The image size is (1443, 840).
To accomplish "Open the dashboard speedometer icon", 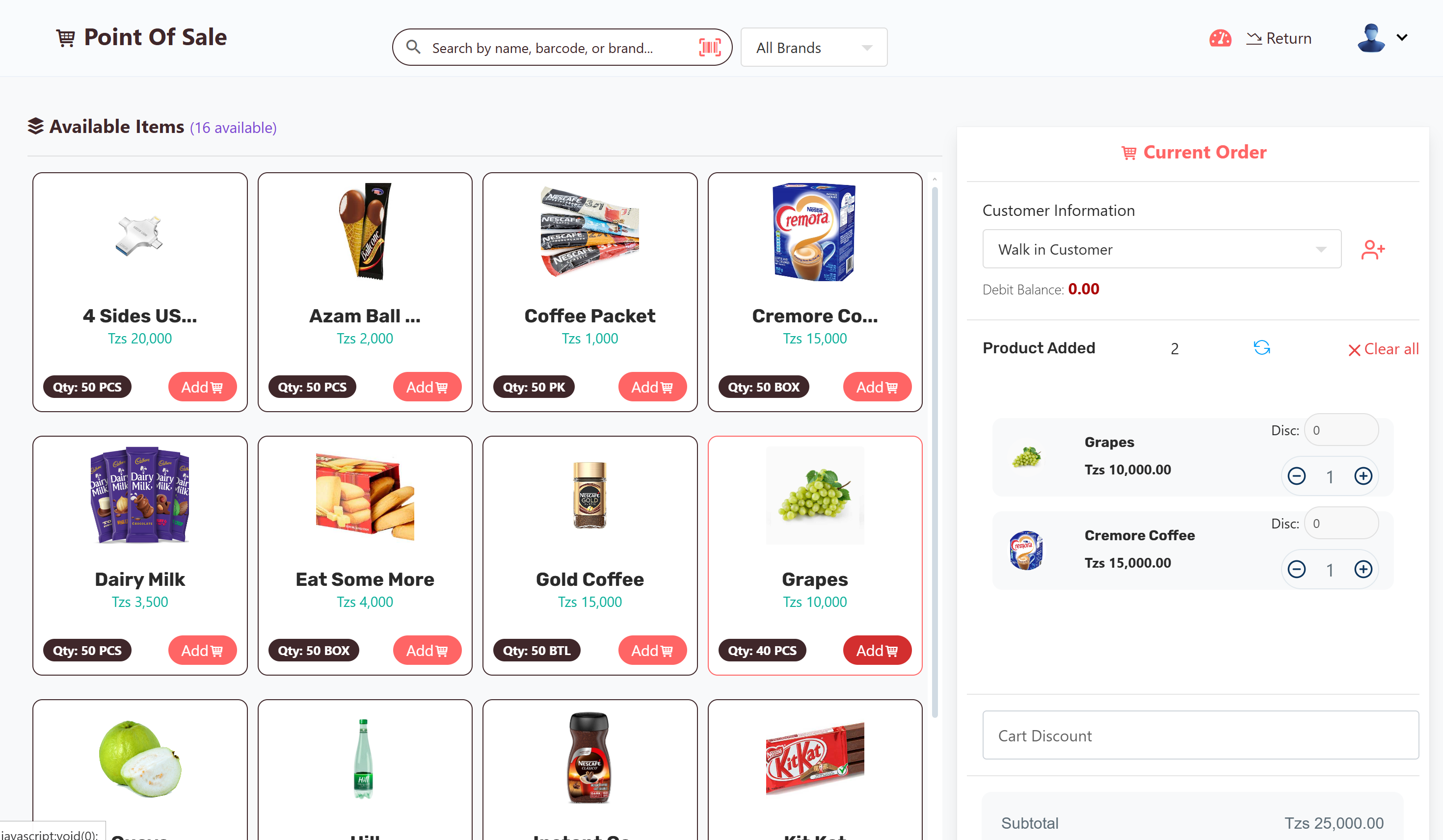I will (x=1220, y=38).
